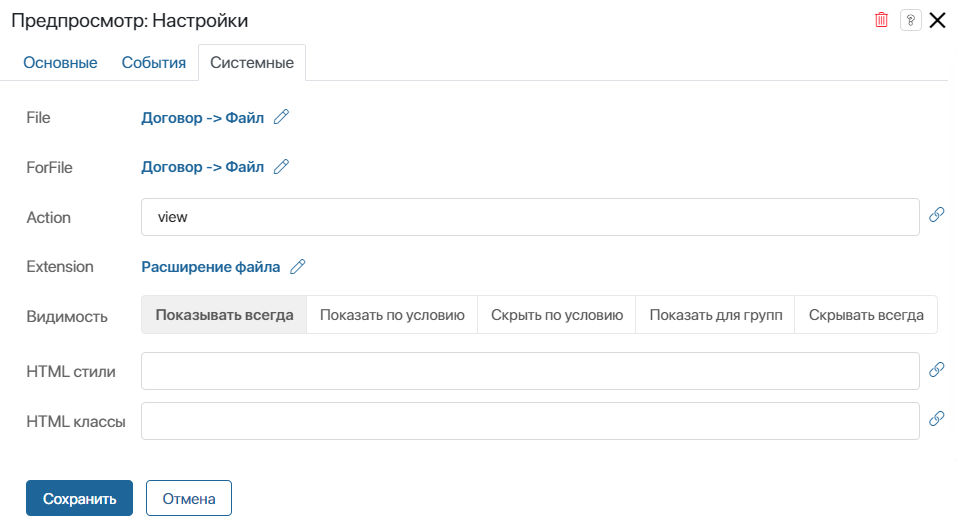Click link icon beside HTML классы field
Image resolution: width=957 pixels, height=524 pixels.
(x=936, y=419)
